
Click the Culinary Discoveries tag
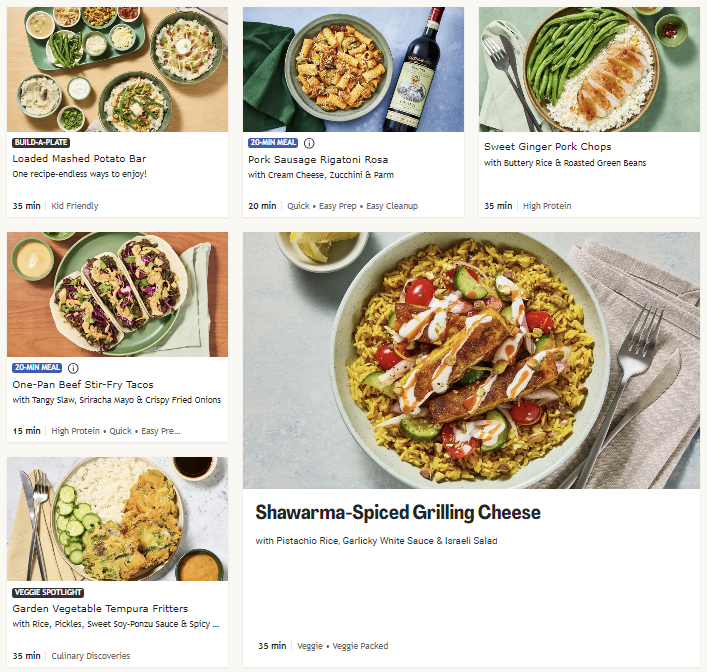[x=91, y=656]
